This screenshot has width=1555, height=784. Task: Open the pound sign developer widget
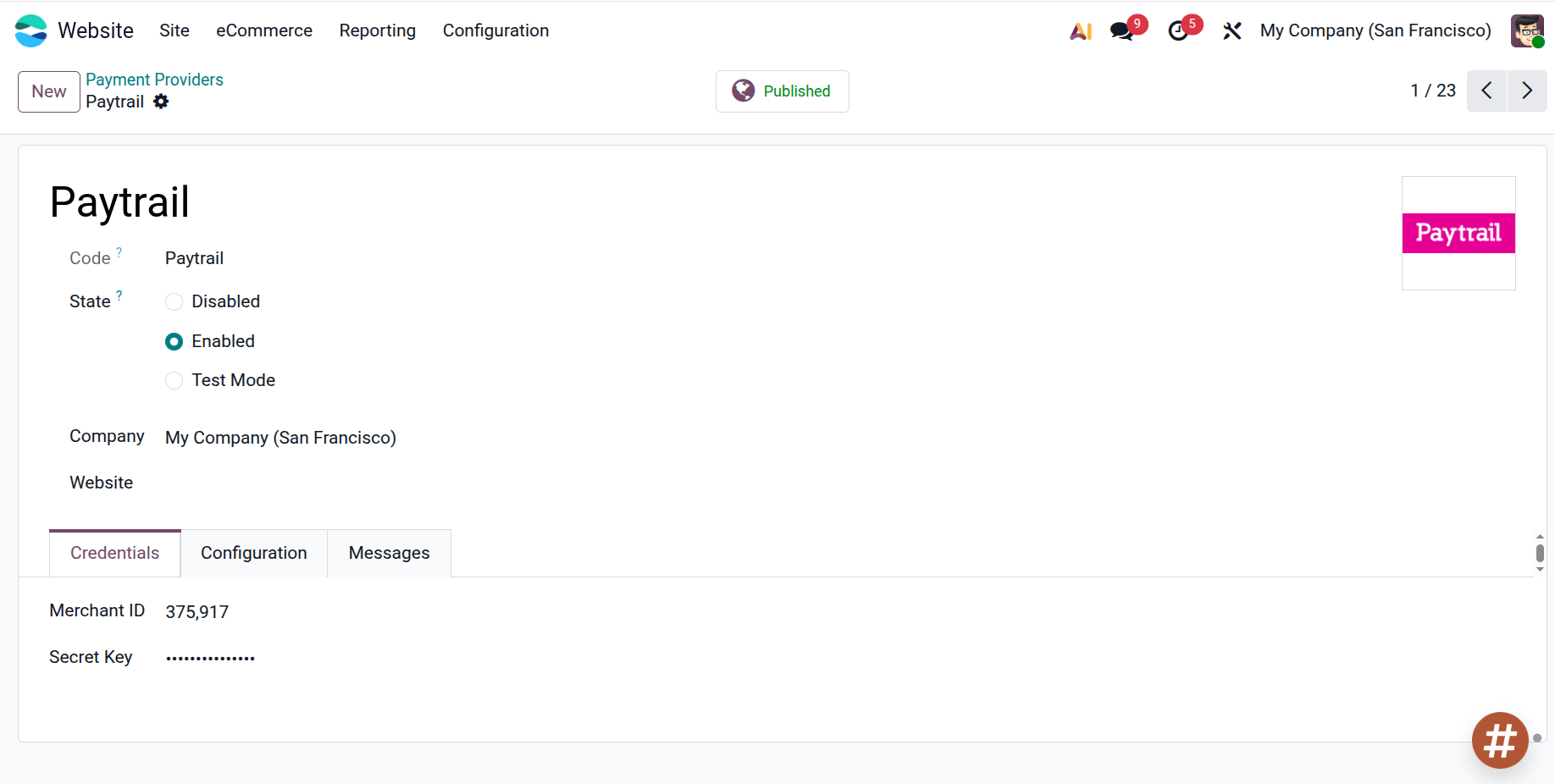pyautogui.click(x=1499, y=740)
